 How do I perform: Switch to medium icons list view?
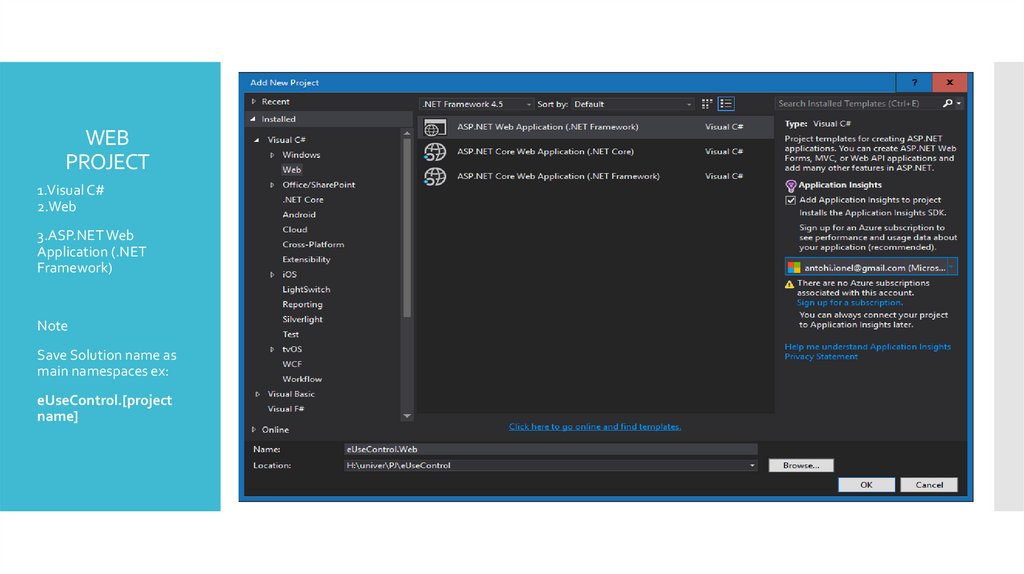click(x=726, y=104)
